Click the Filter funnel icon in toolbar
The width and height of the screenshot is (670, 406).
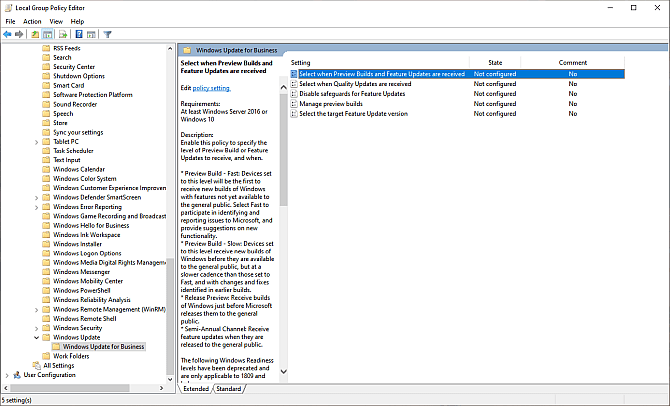point(107,34)
